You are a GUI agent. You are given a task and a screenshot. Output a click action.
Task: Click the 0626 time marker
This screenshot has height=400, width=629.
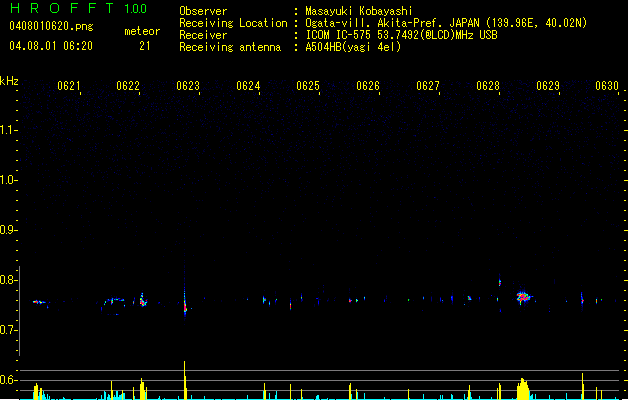coord(368,86)
